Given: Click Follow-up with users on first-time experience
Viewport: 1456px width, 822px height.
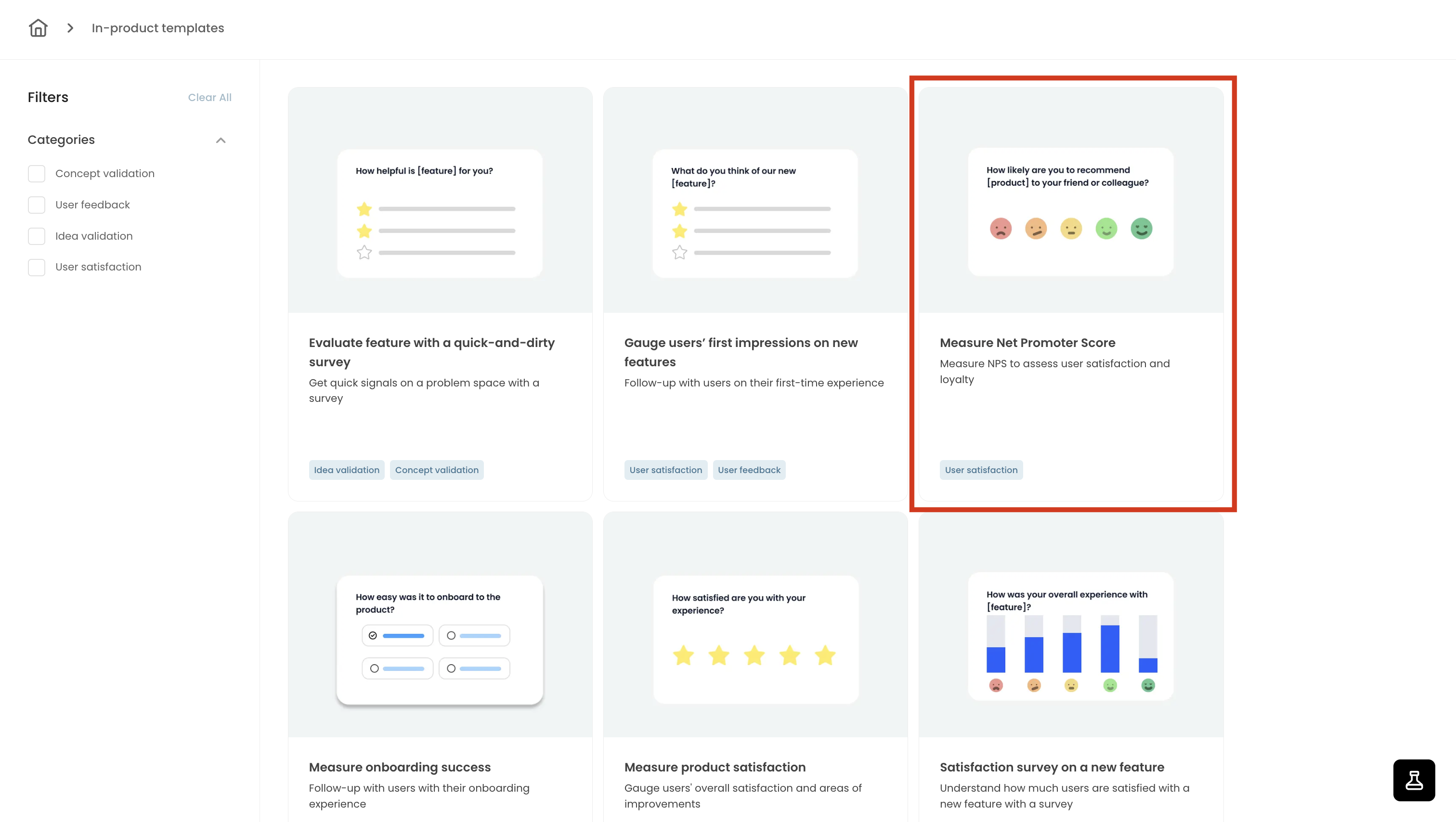Looking at the screenshot, I should (754, 383).
